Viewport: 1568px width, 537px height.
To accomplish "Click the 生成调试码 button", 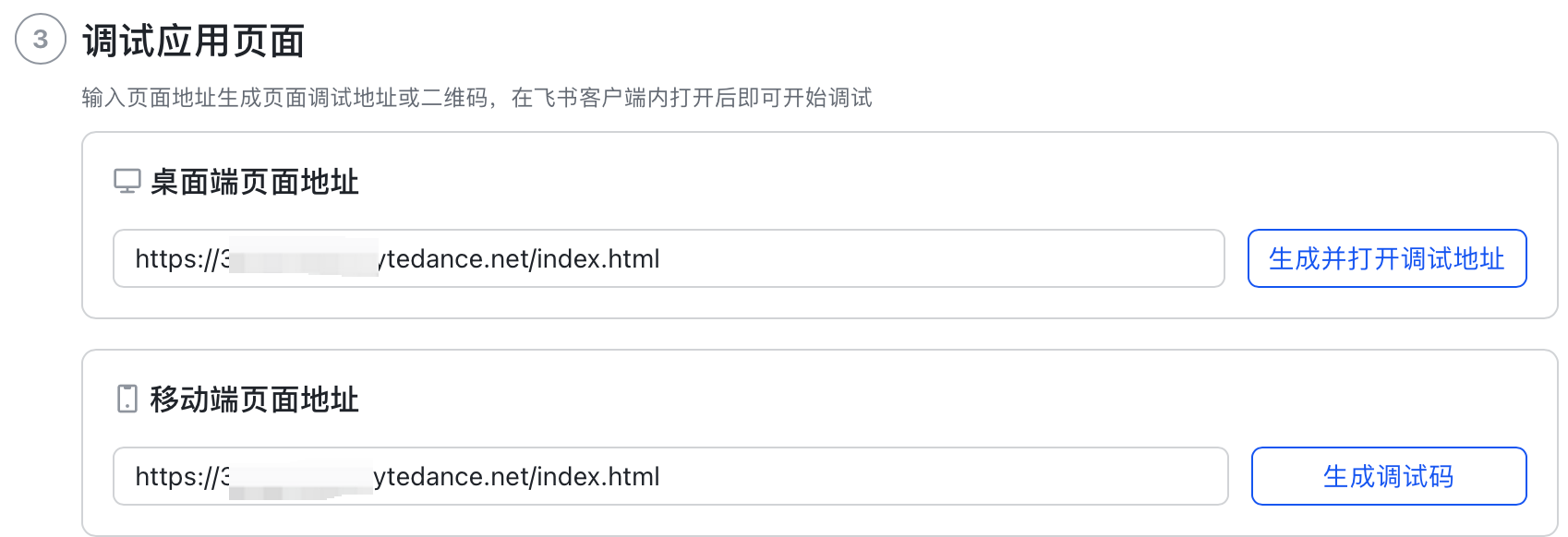I will click(1388, 476).
